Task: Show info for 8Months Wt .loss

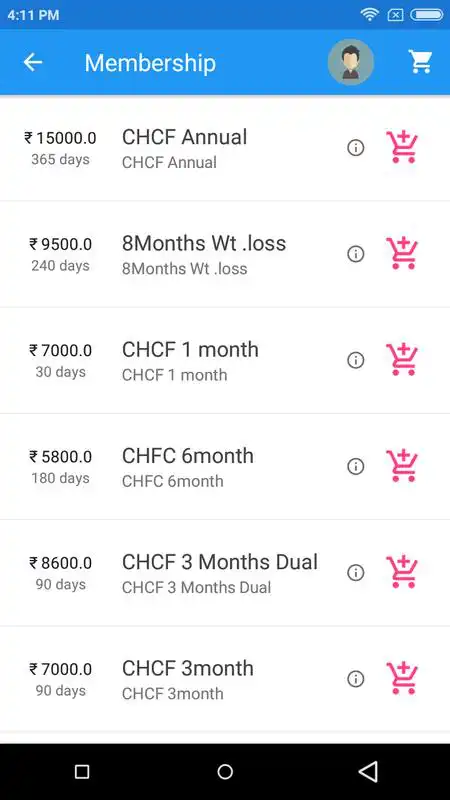Action: pos(356,254)
